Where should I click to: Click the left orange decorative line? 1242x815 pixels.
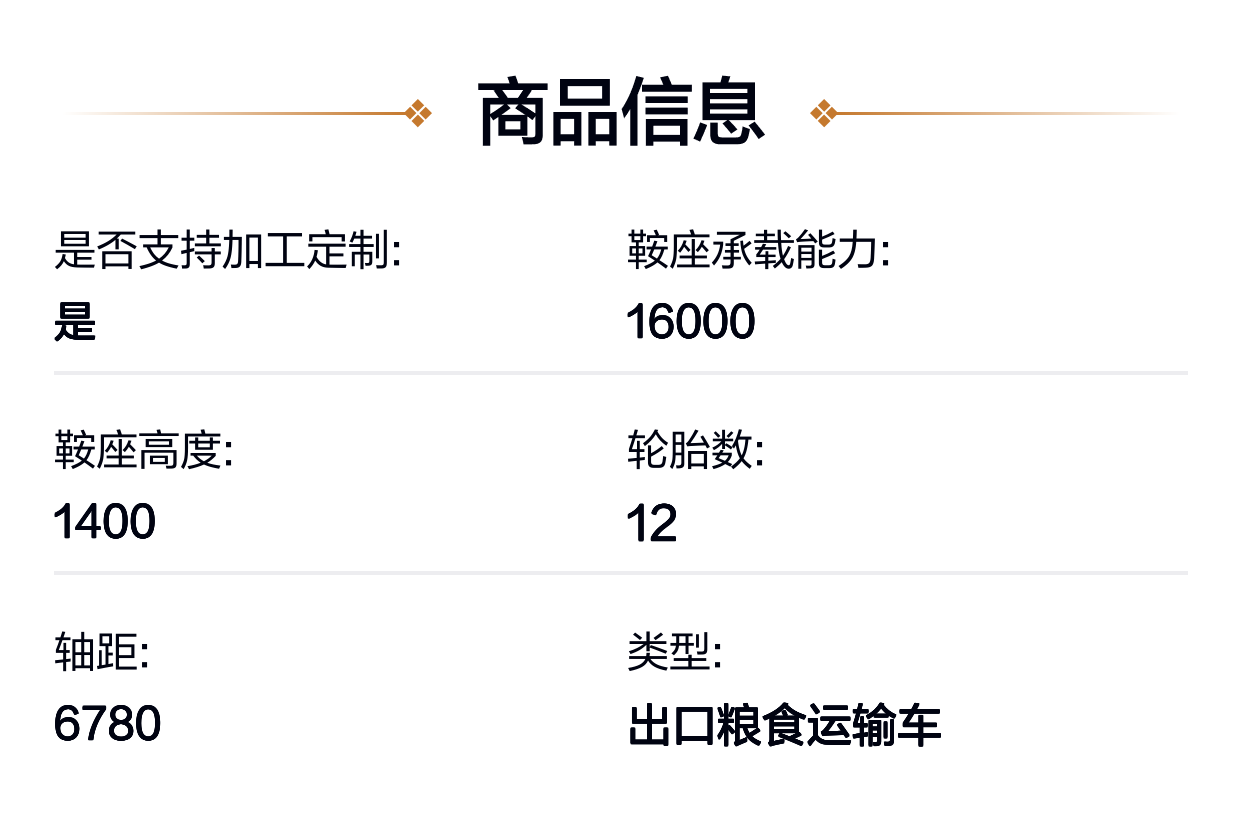[x=236, y=113]
